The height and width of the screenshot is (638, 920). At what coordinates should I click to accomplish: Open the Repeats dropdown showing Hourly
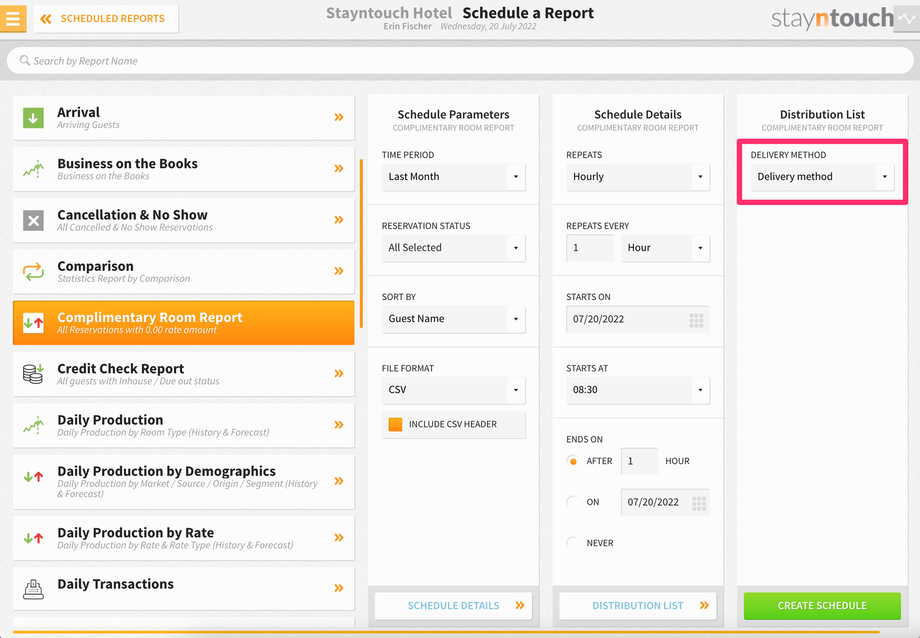point(638,177)
